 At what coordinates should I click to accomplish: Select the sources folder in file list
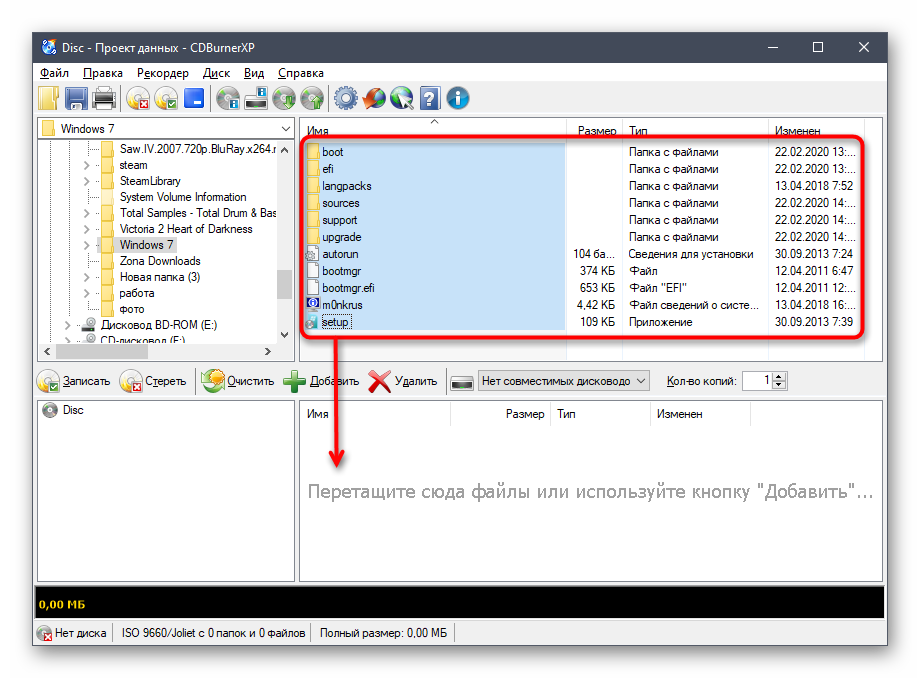point(340,203)
